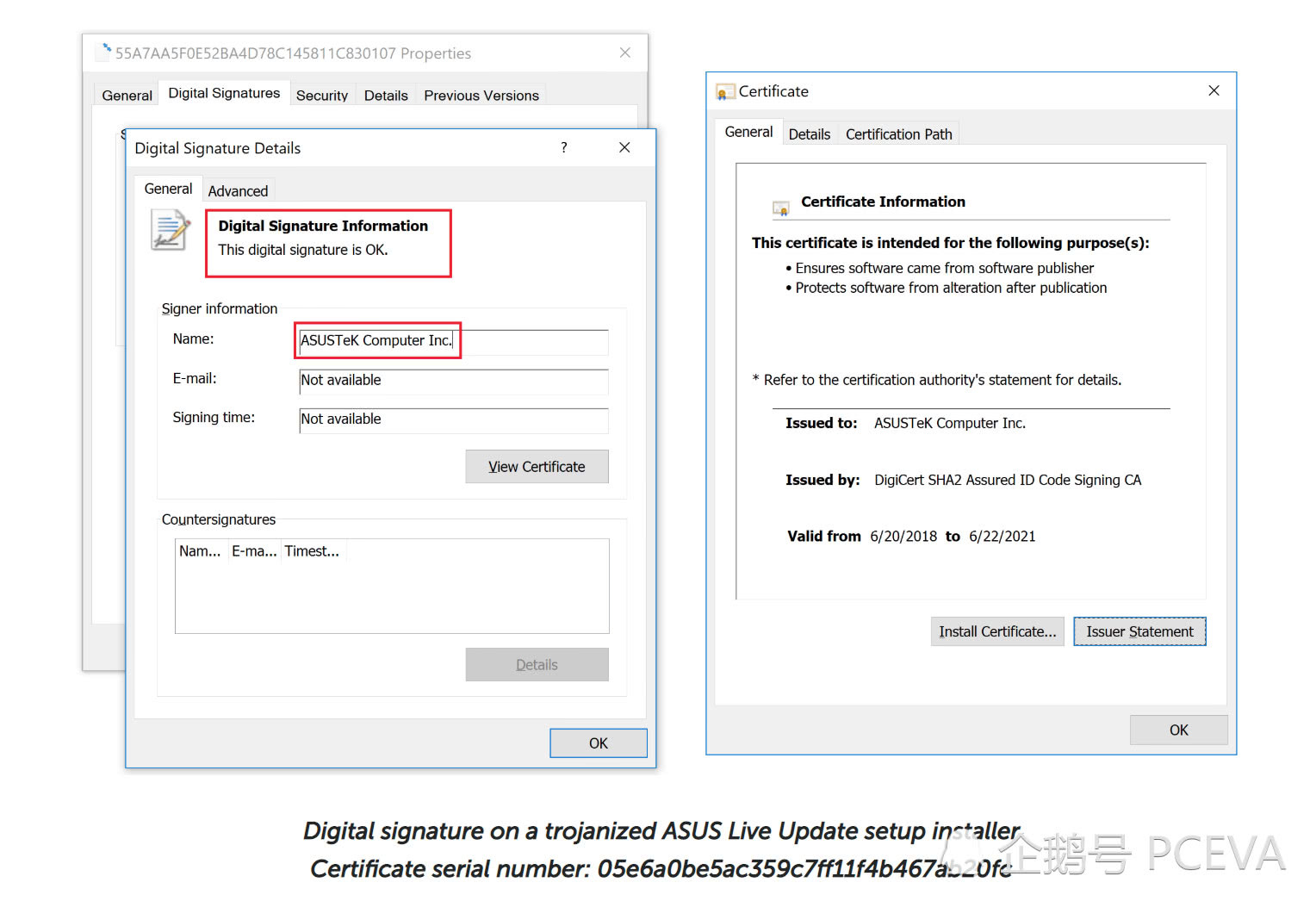Click Install Certificate button
The width and height of the screenshot is (1316, 901).
(997, 631)
